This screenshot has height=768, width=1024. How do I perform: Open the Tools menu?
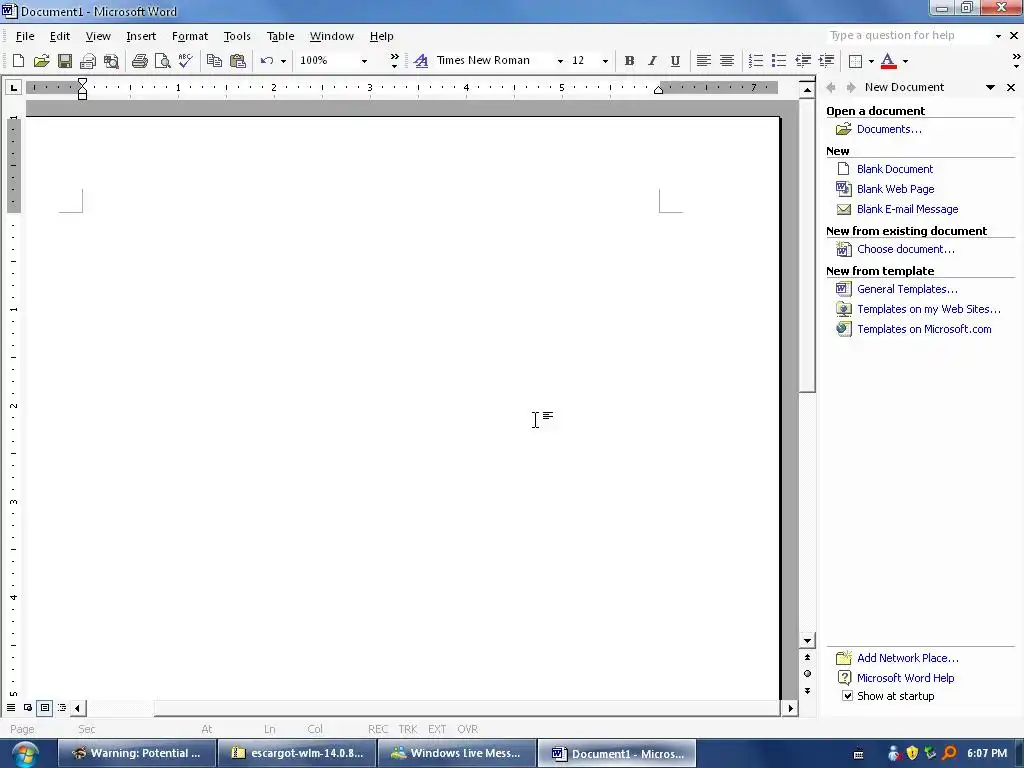(x=236, y=36)
